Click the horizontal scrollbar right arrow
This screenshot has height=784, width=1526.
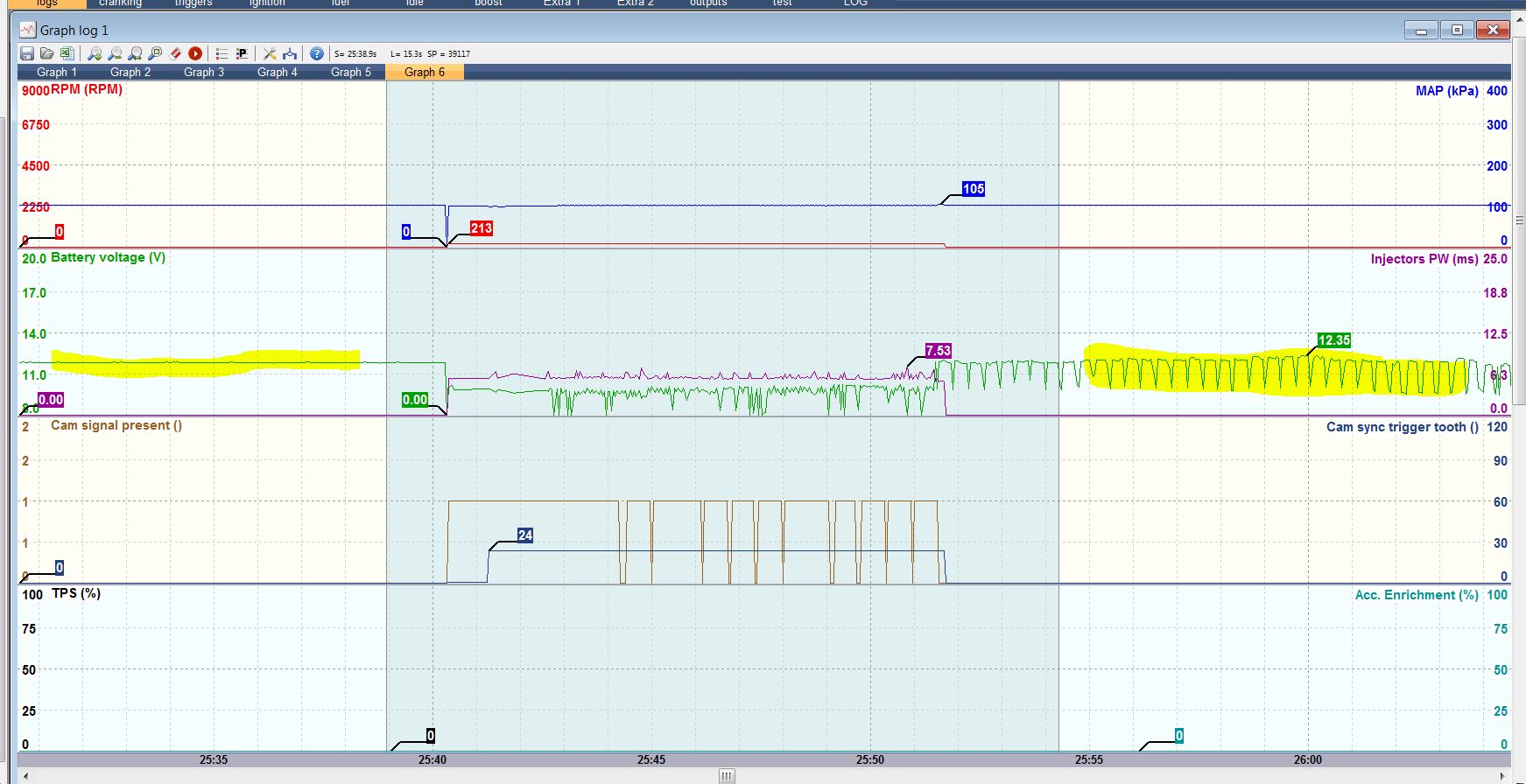point(1503,776)
